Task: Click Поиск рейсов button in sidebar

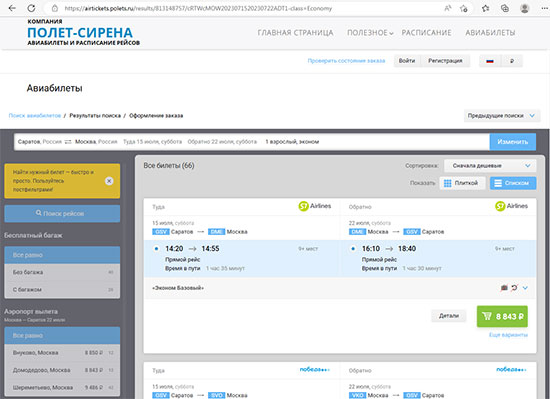Action: click(62, 214)
